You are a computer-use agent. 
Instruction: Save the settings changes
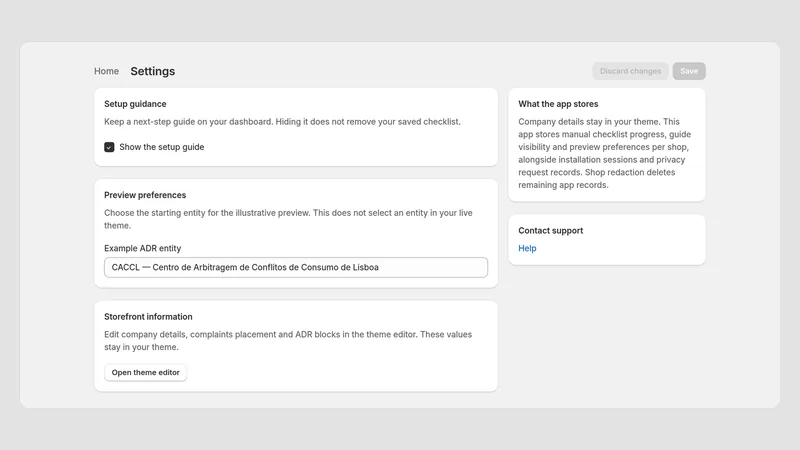(x=689, y=71)
